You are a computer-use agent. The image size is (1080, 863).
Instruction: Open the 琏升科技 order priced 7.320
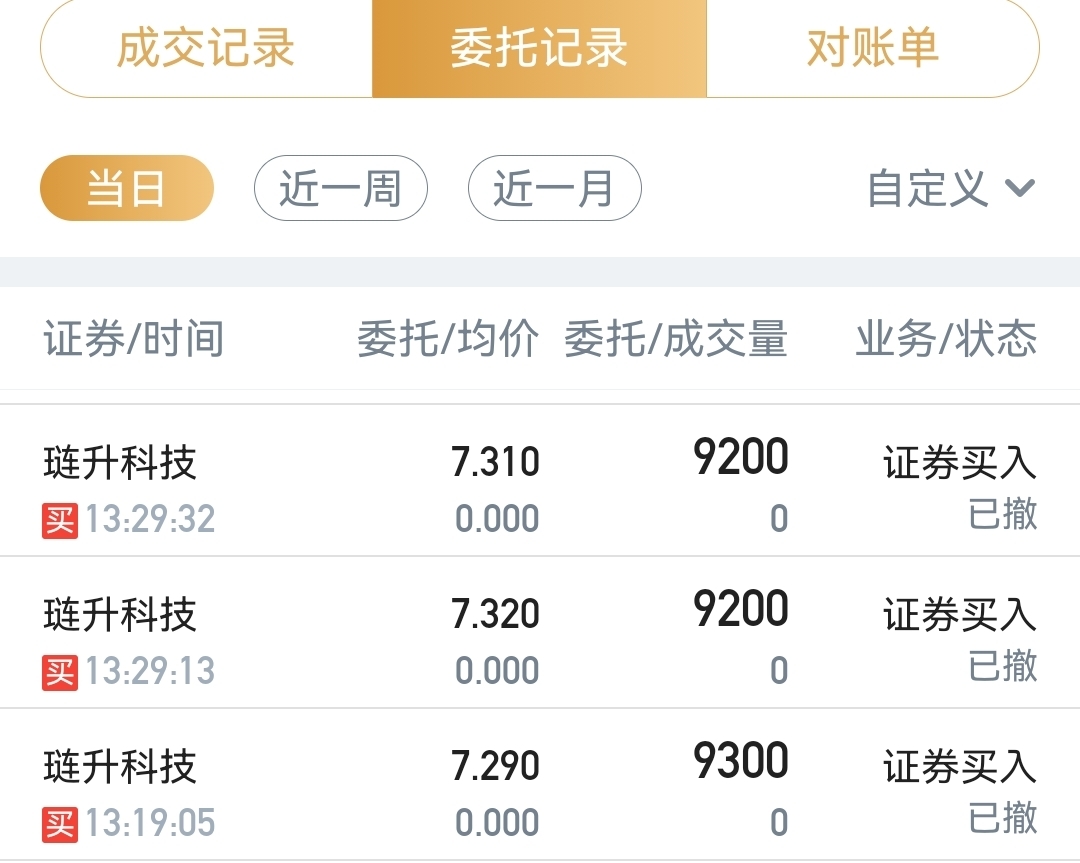click(540, 632)
